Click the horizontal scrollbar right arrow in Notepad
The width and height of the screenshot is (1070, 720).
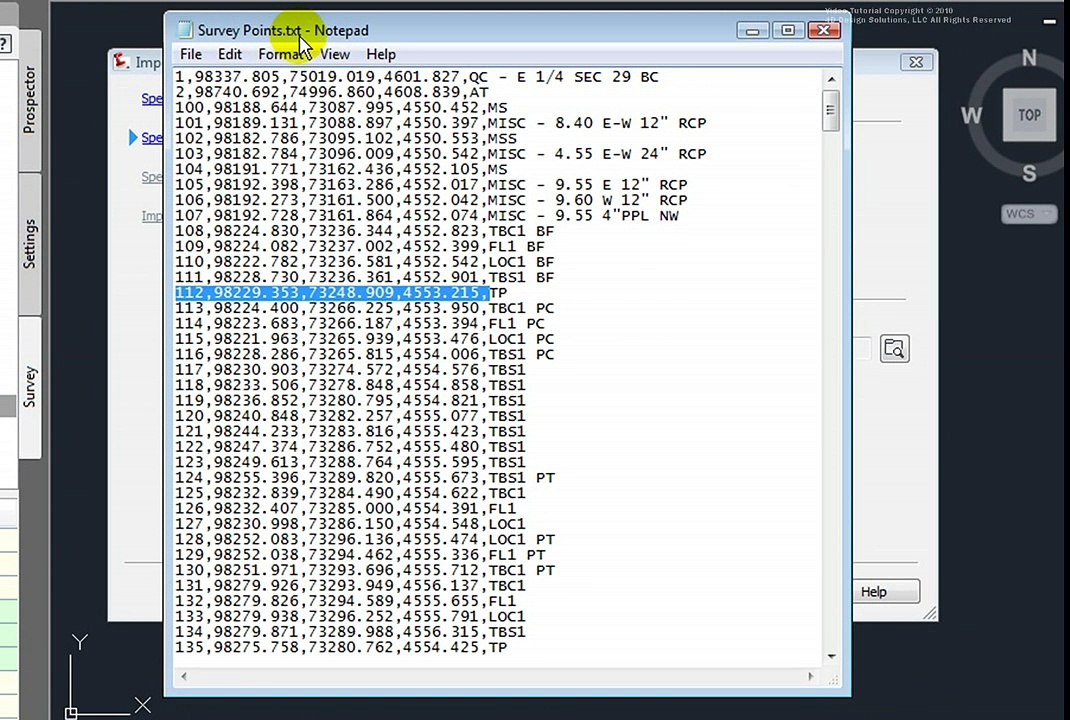point(811,676)
